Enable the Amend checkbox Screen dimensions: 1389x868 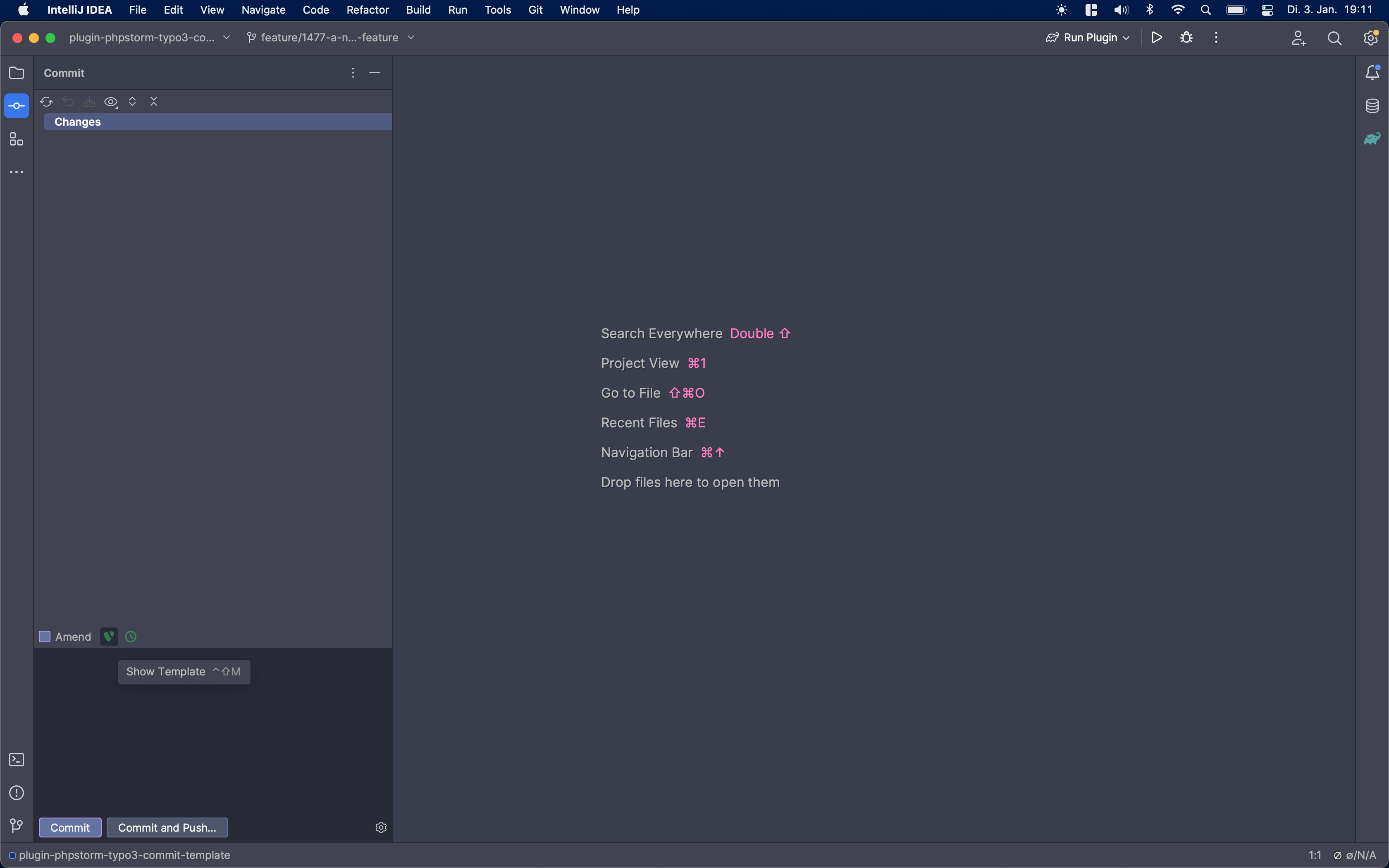pyautogui.click(x=45, y=636)
